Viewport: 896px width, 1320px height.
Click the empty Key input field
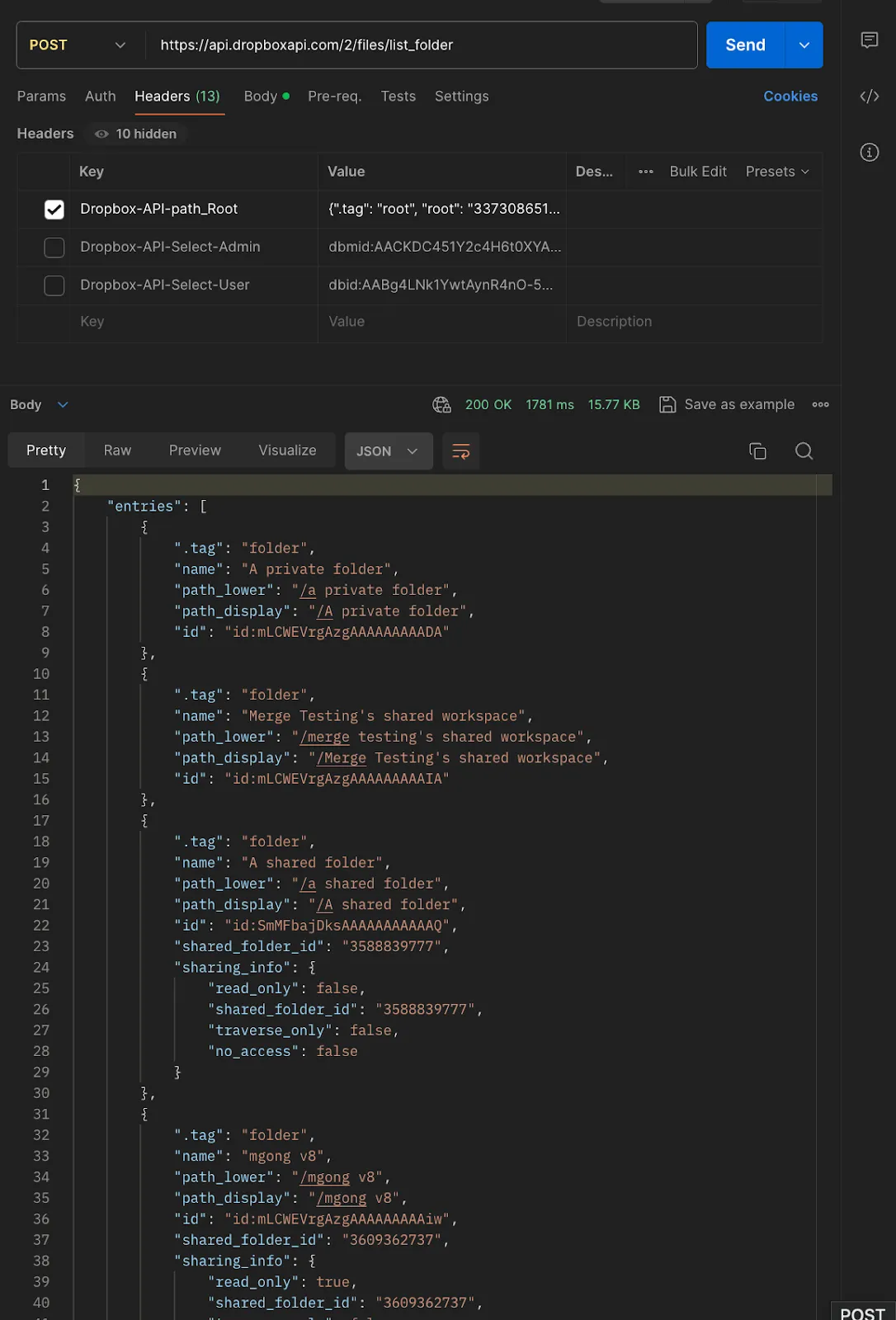(x=194, y=323)
